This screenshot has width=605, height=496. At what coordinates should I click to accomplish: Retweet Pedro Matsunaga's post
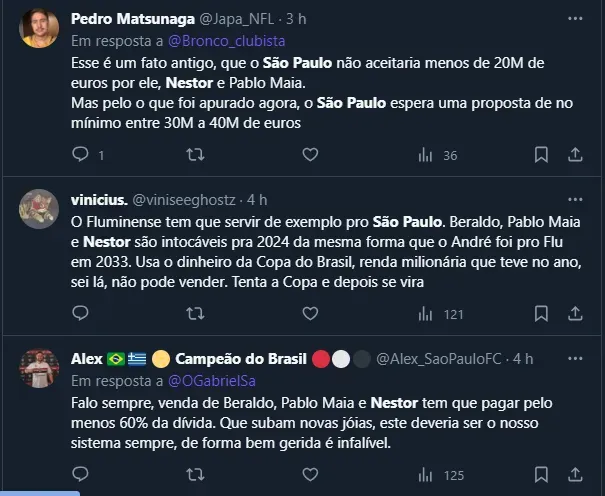click(197, 154)
